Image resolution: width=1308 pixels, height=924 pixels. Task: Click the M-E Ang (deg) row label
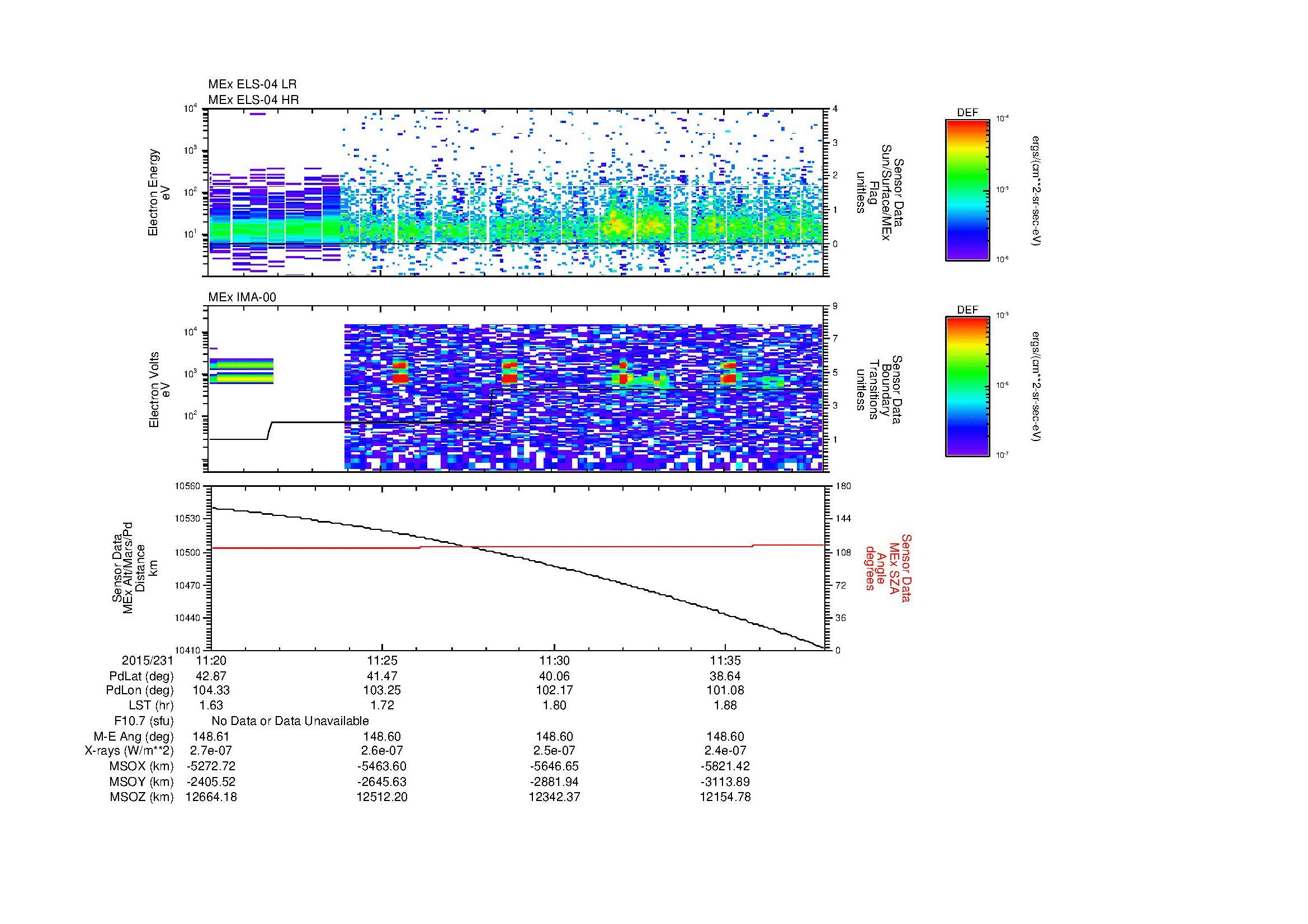pyautogui.click(x=133, y=736)
